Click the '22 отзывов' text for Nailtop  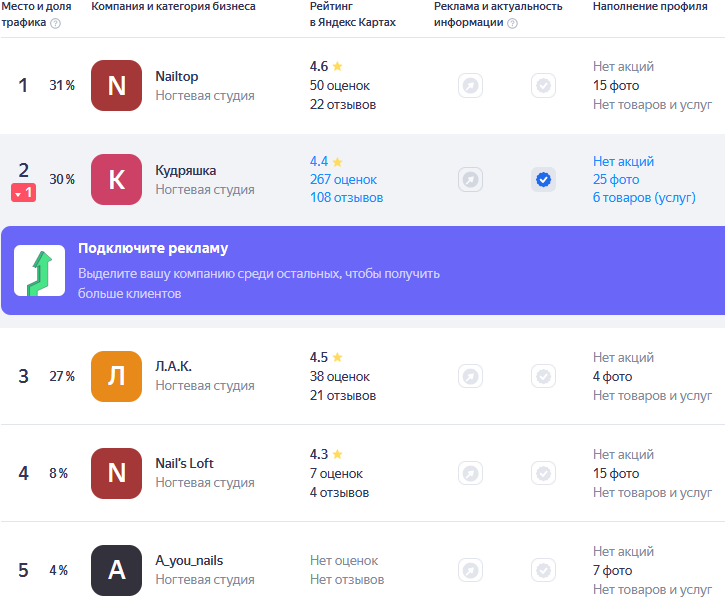[x=343, y=105]
